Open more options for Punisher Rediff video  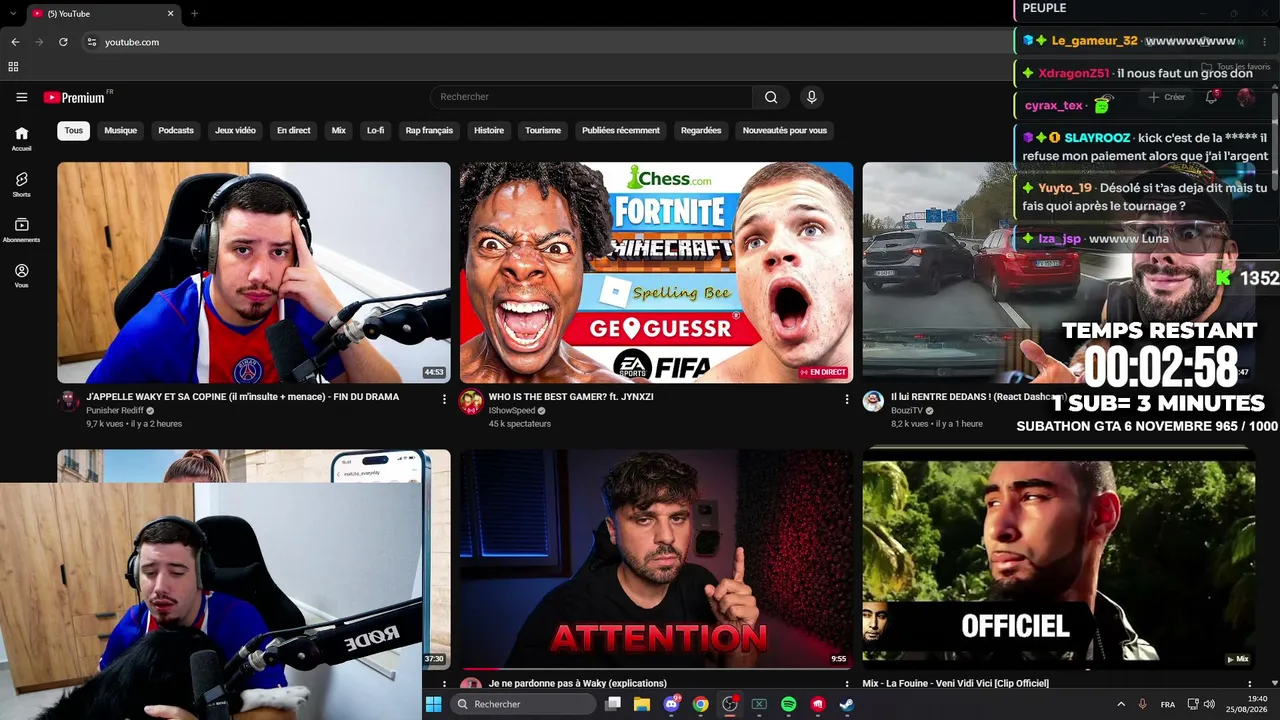pos(444,399)
